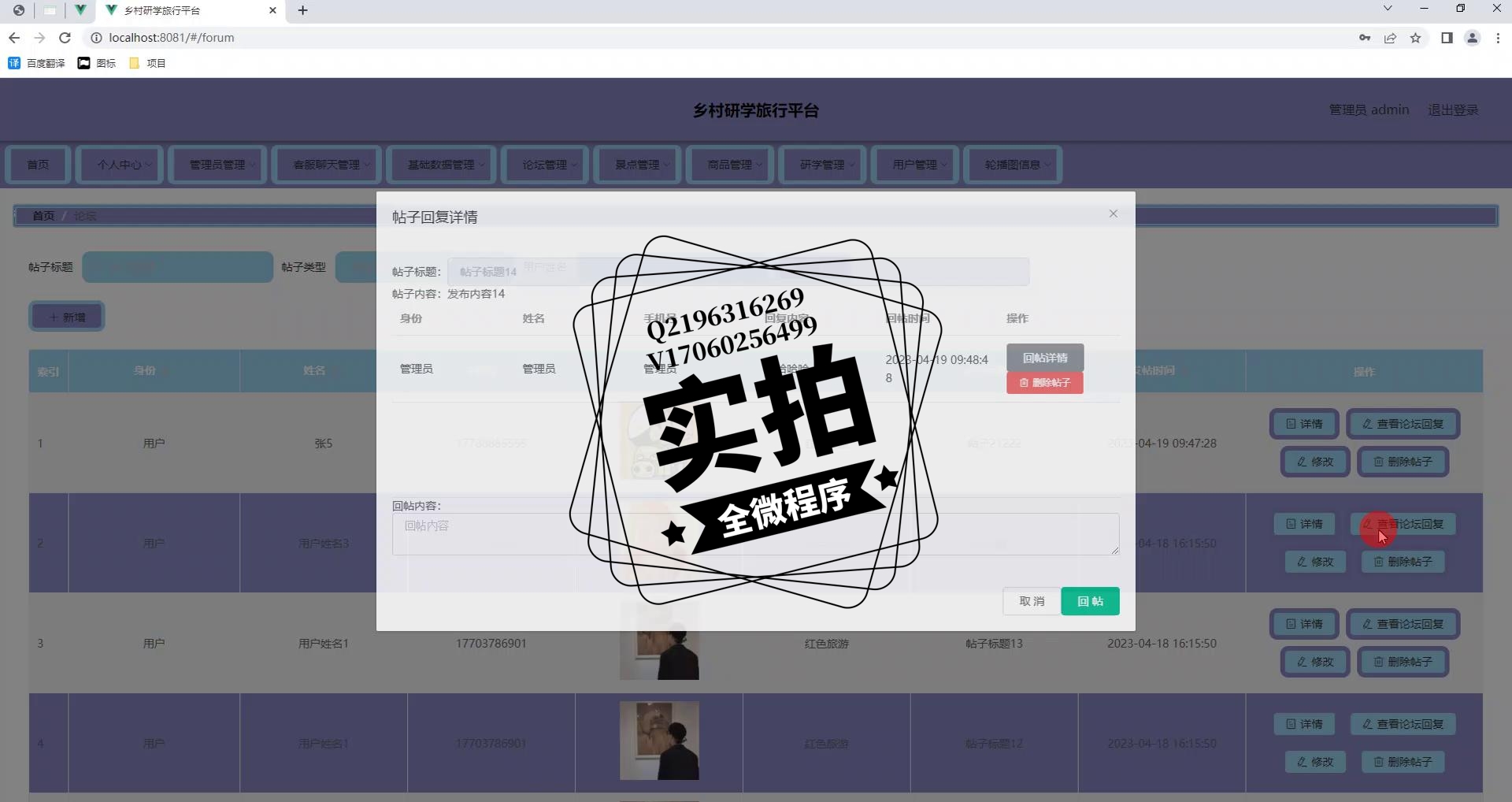Open a new browser tab
Viewport: 1512px width, 802px height.
[x=302, y=10]
